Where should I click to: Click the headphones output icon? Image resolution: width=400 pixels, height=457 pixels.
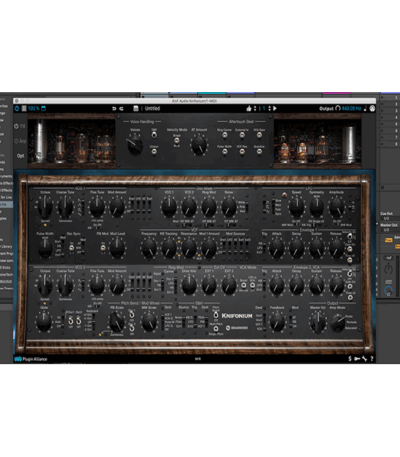(x=338, y=108)
